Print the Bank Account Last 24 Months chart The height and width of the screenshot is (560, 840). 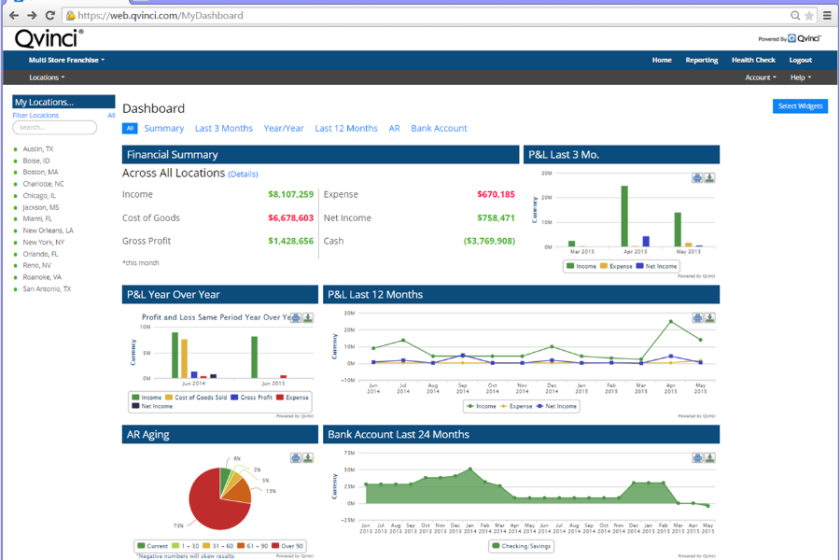click(697, 458)
